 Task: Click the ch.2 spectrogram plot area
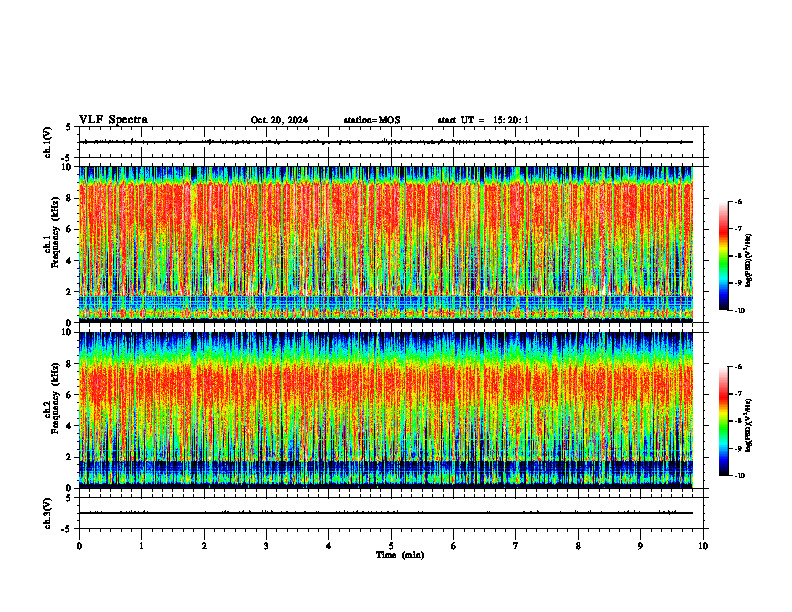[x=386, y=410]
